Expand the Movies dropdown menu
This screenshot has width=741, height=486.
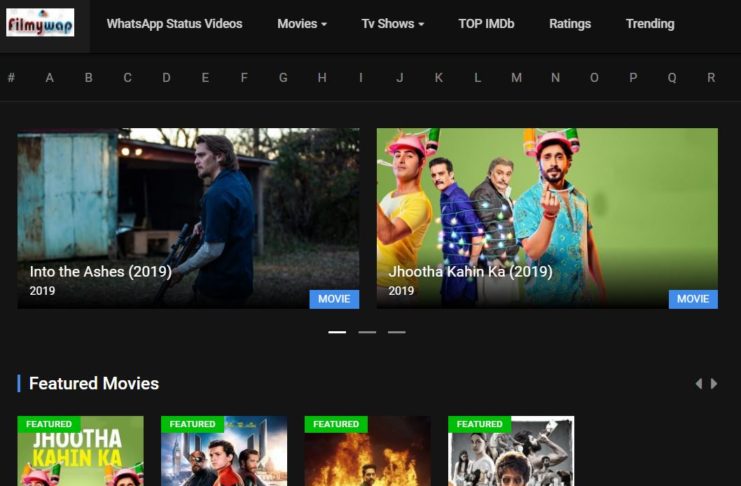tap(302, 24)
